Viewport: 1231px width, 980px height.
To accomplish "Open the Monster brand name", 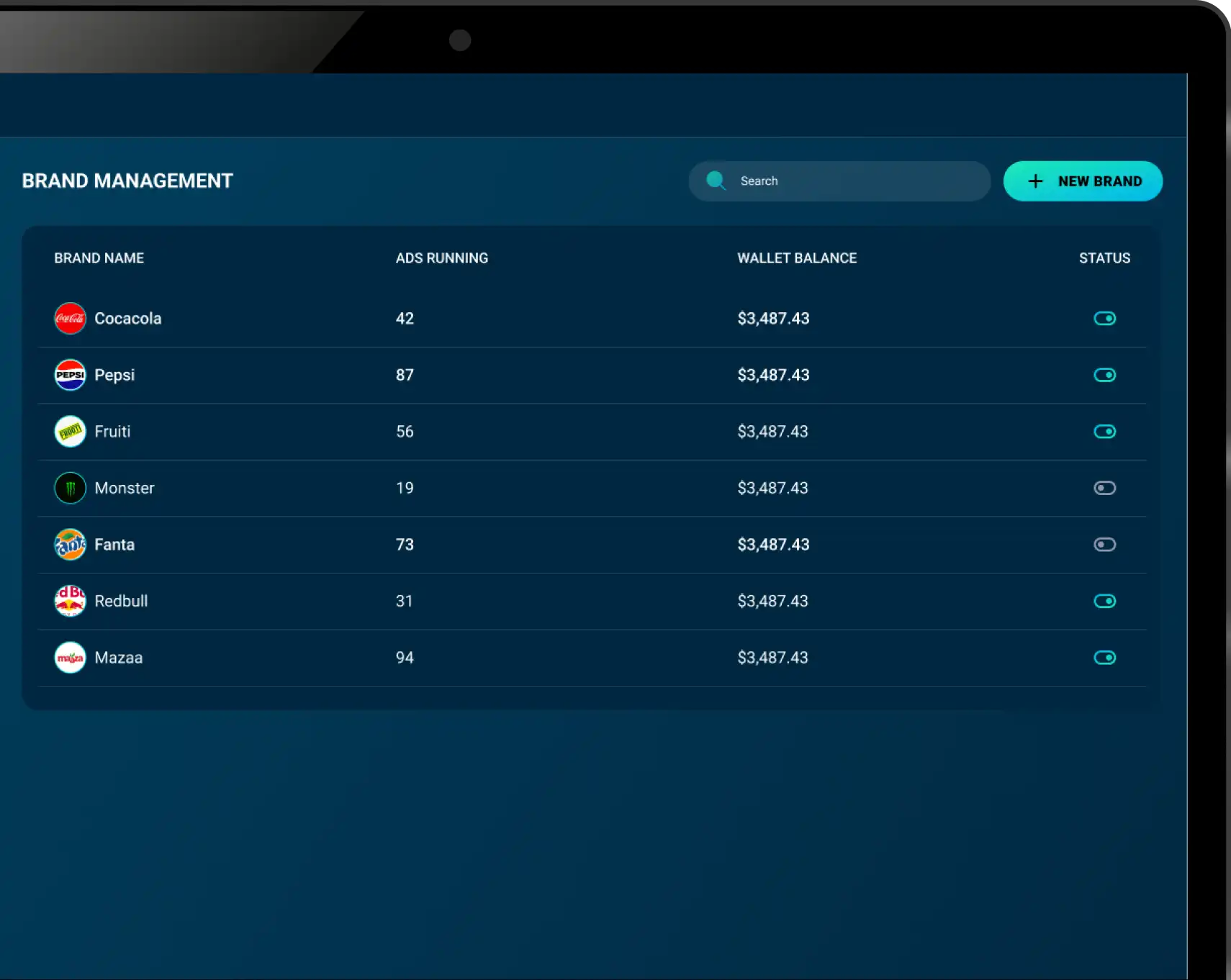I will [x=125, y=488].
